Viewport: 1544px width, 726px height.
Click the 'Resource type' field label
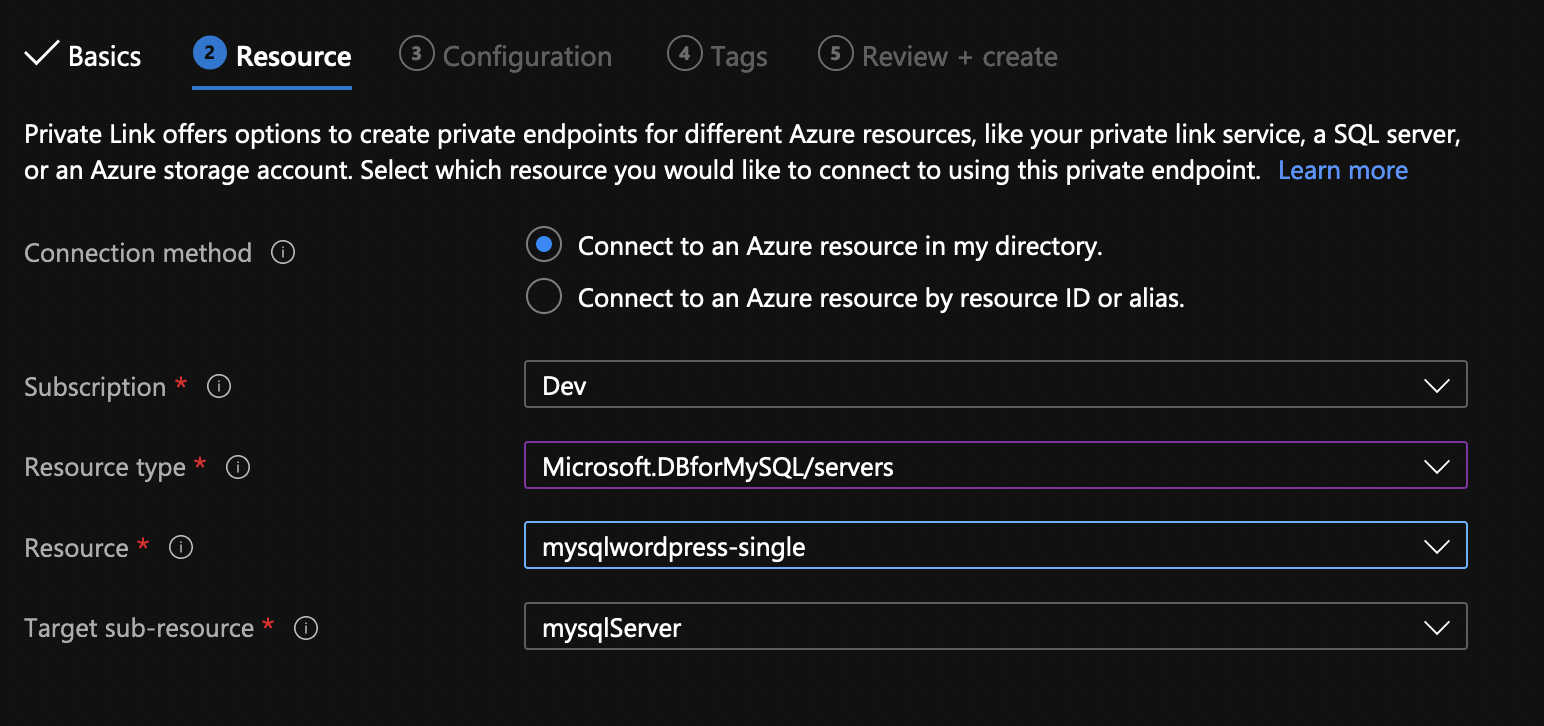tap(105, 467)
